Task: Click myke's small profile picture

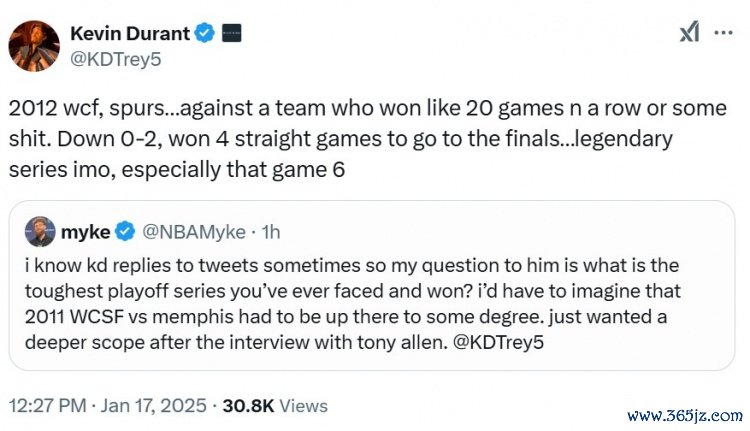Action: click(x=40, y=231)
